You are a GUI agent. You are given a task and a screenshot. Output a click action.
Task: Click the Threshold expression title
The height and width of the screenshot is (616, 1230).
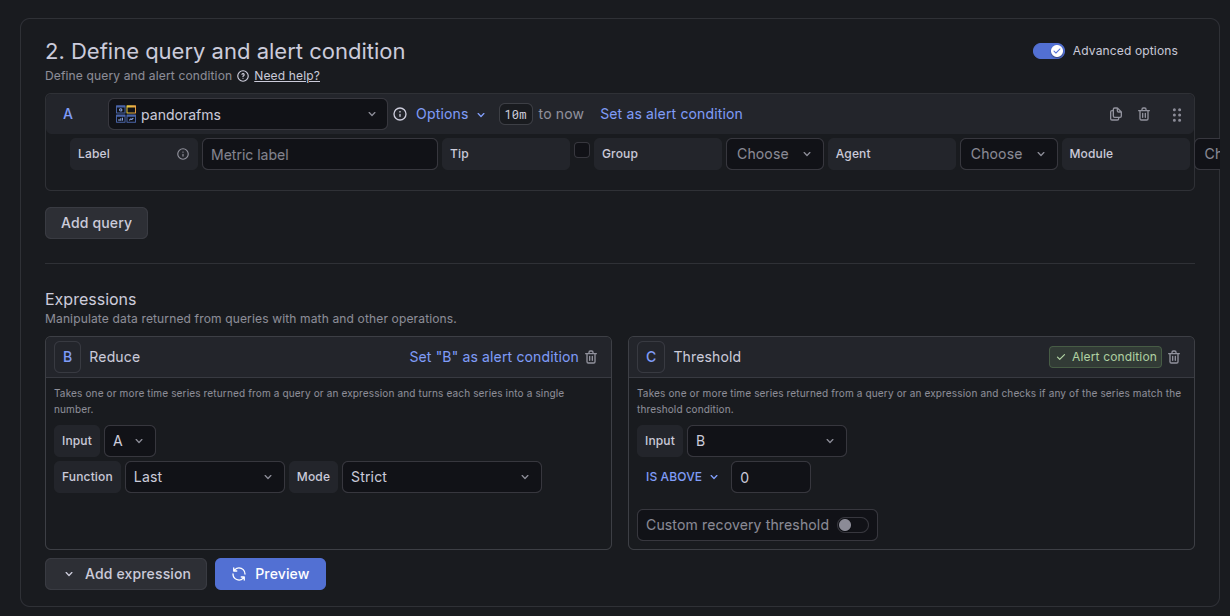(x=707, y=357)
